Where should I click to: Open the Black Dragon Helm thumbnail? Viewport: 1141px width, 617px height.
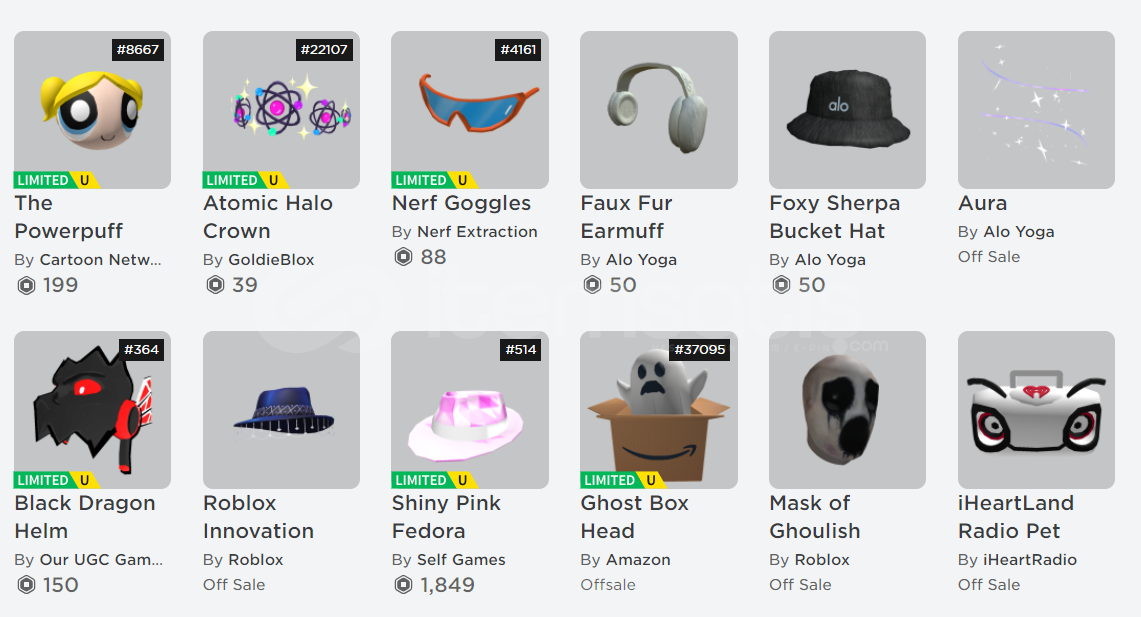pos(92,410)
